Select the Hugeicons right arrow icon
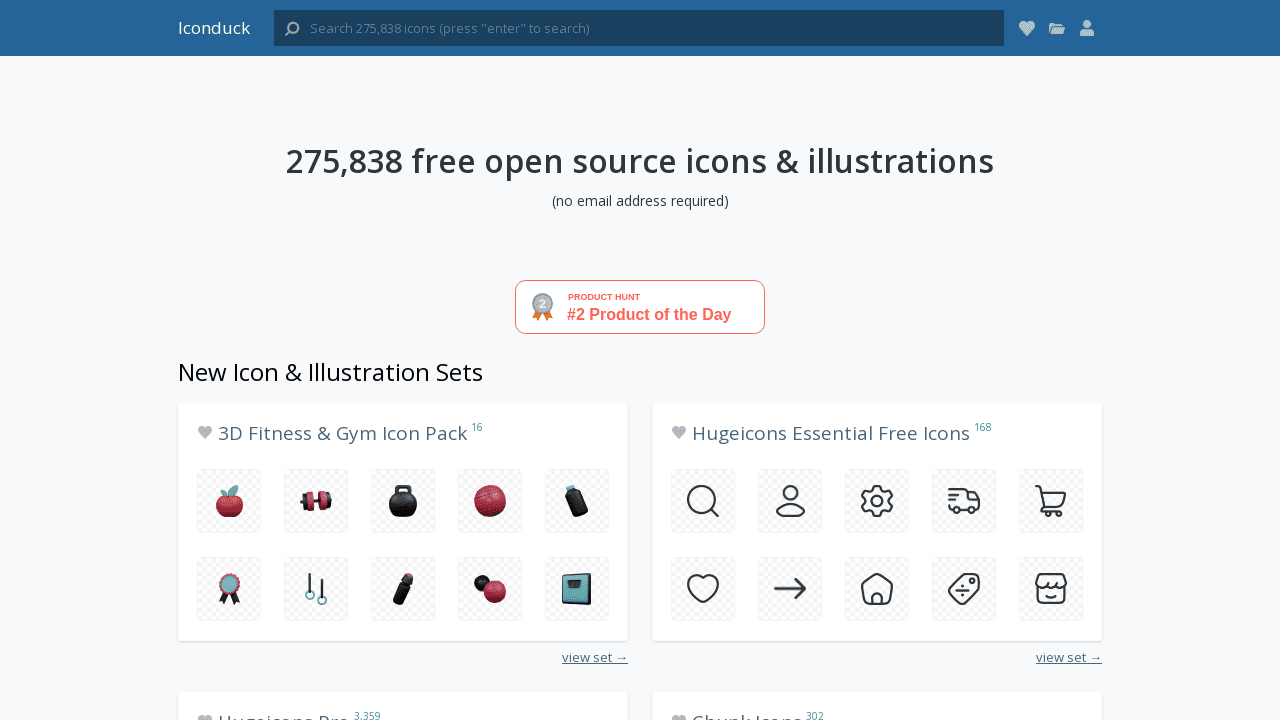The height and width of the screenshot is (720, 1280). pos(790,589)
